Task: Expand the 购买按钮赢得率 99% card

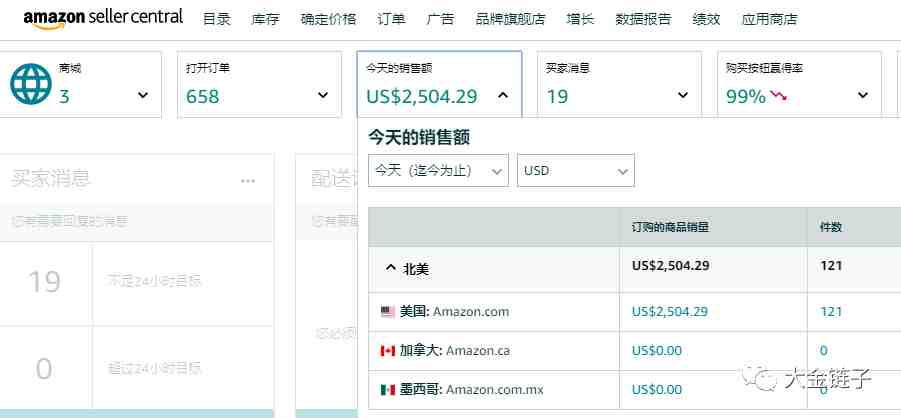Action: tap(863, 95)
